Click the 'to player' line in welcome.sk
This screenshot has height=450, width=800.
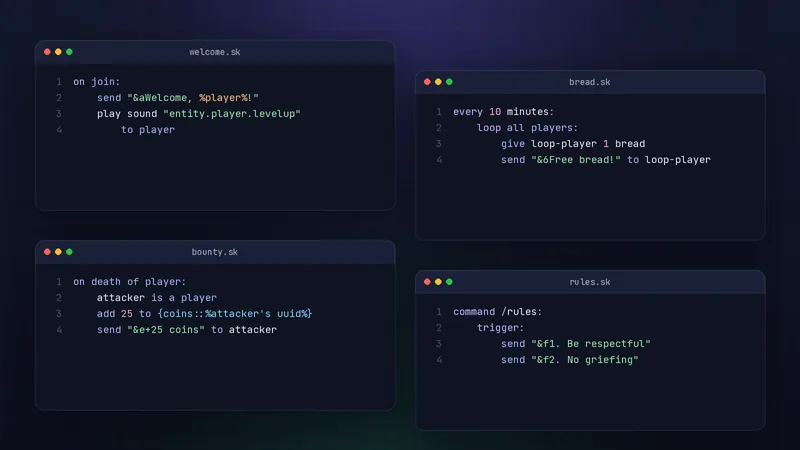148,130
